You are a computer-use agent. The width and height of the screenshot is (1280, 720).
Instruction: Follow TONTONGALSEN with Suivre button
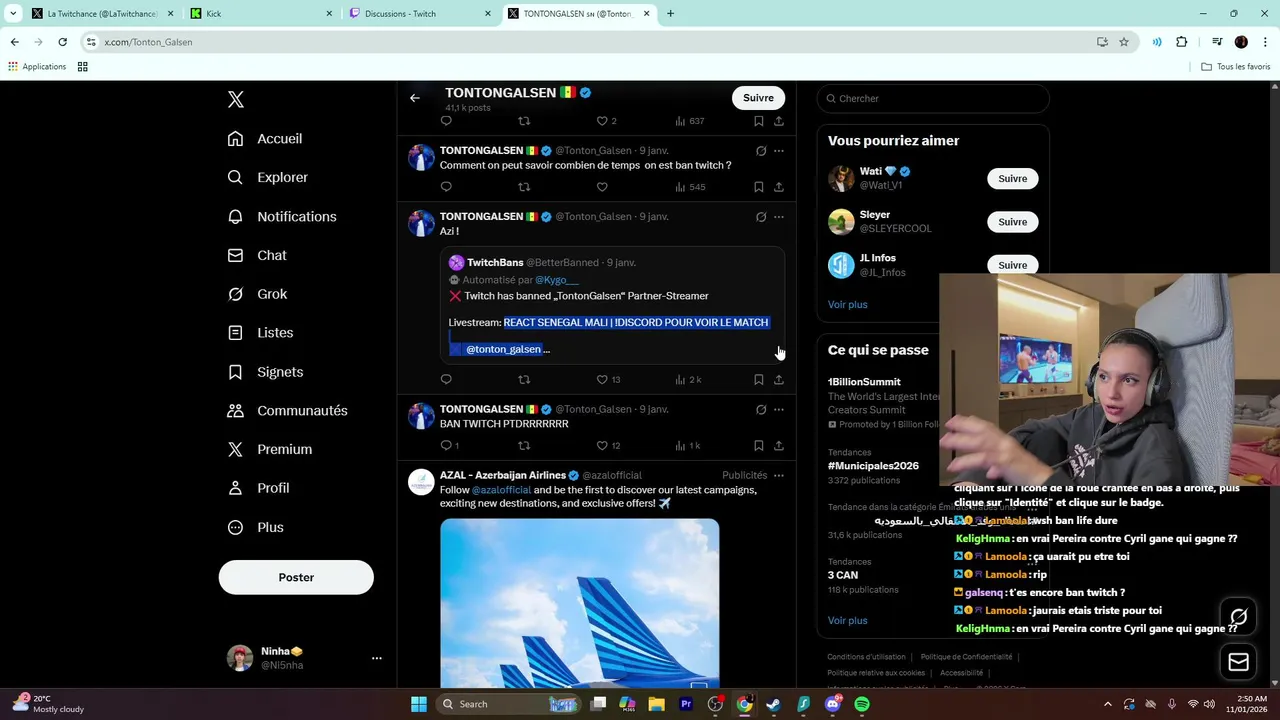[758, 98]
